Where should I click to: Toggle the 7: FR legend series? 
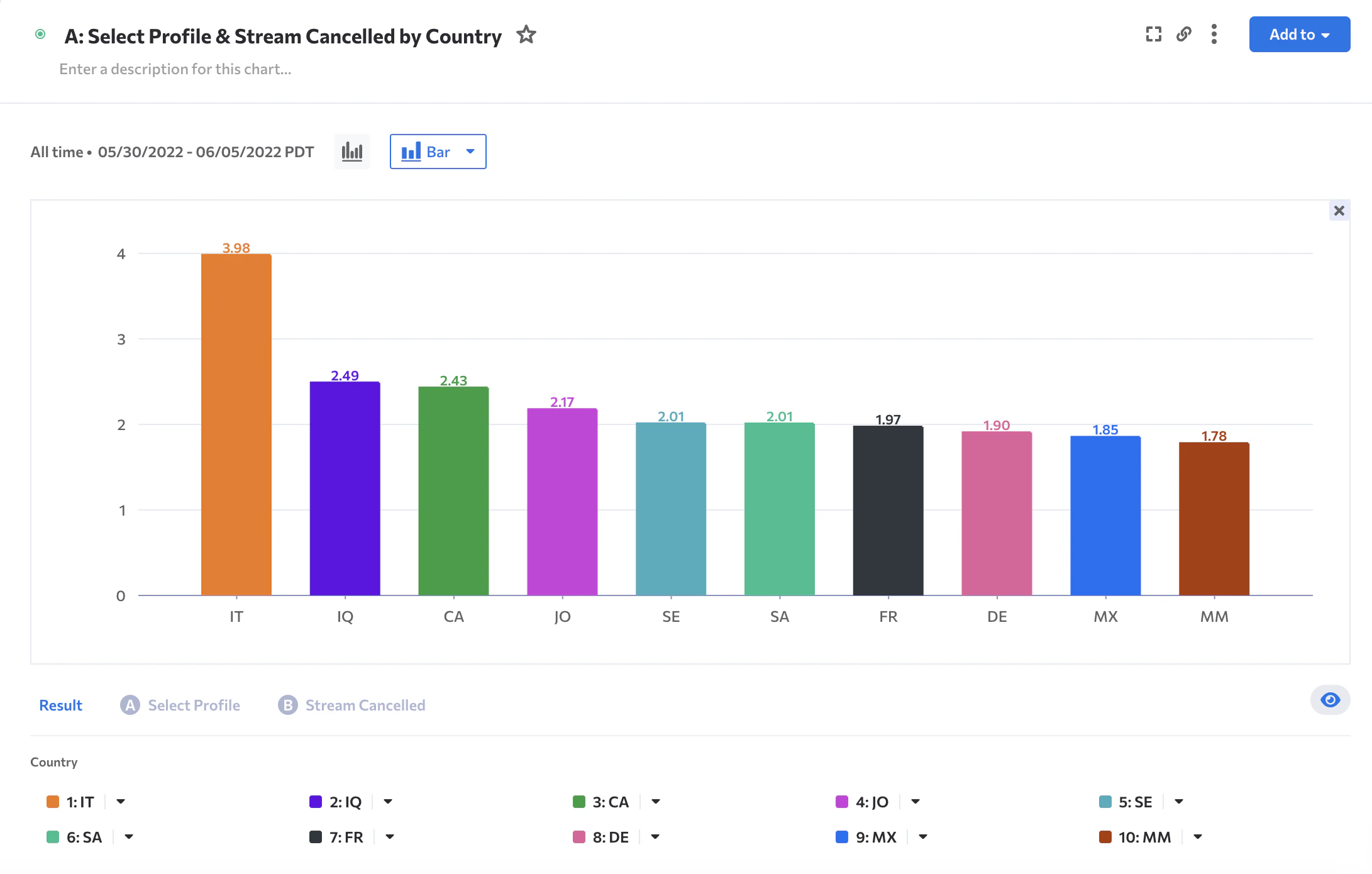pyautogui.click(x=346, y=837)
